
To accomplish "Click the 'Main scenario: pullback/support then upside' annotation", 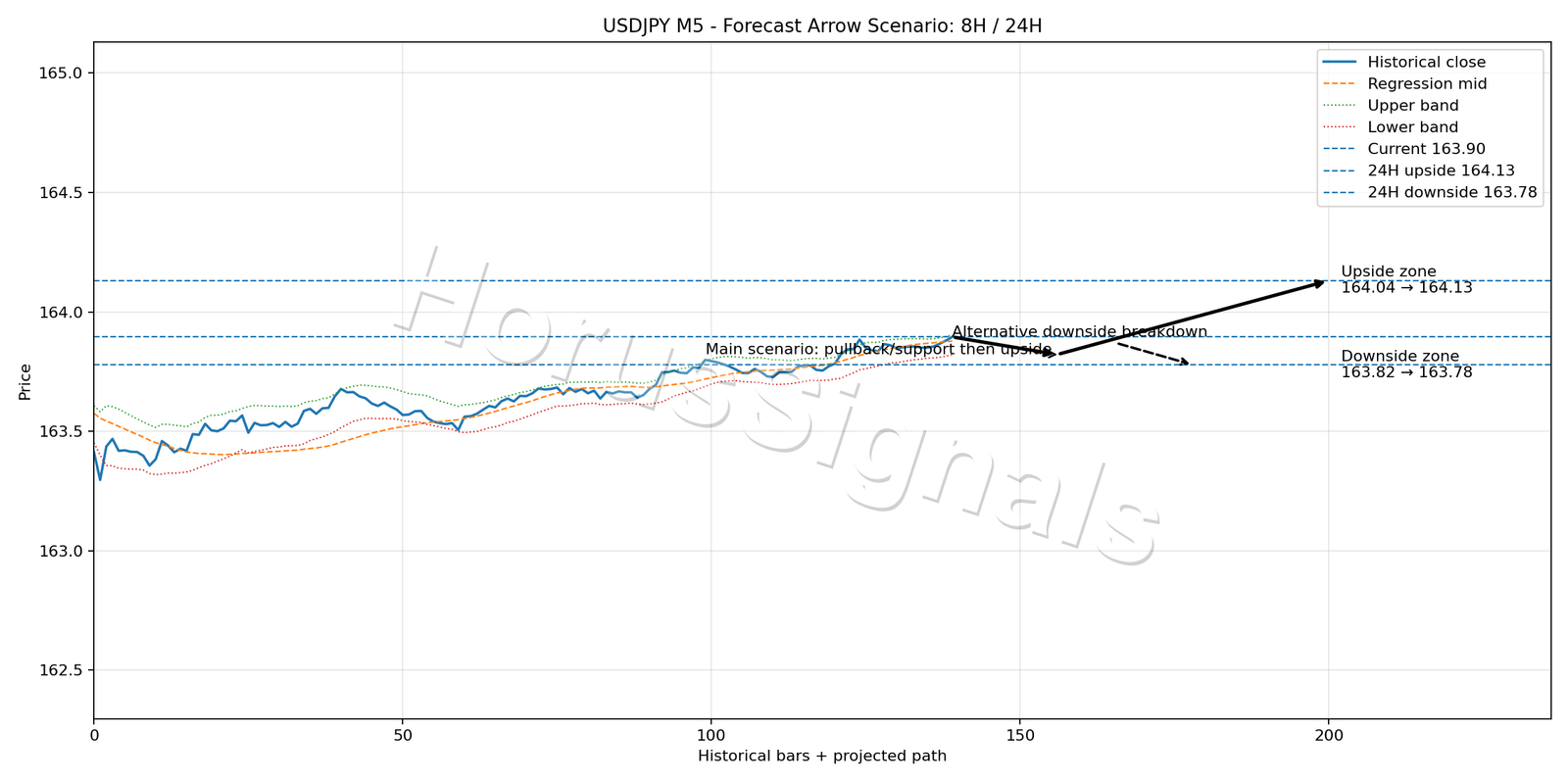I will [x=878, y=349].
